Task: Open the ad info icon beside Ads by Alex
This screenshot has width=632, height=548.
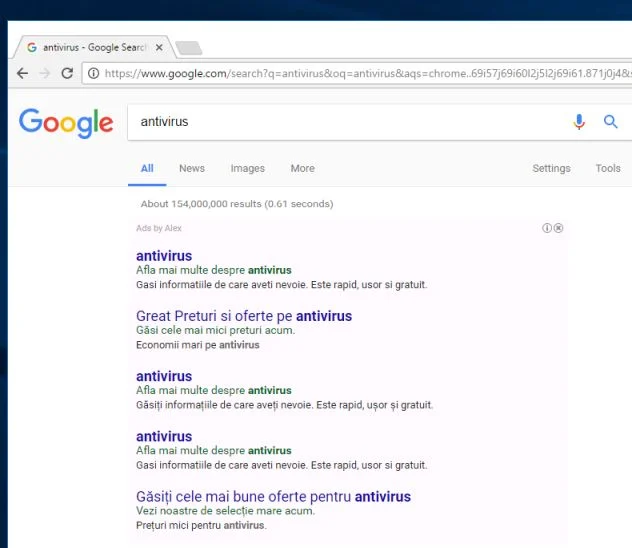Action: pyautogui.click(x=547, y=228)
